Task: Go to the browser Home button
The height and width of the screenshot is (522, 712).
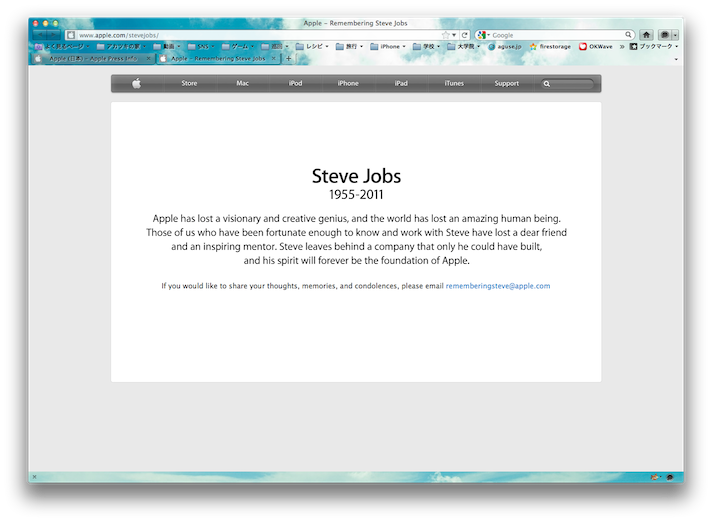Action: pyautogui.click(x=646, y=35)
